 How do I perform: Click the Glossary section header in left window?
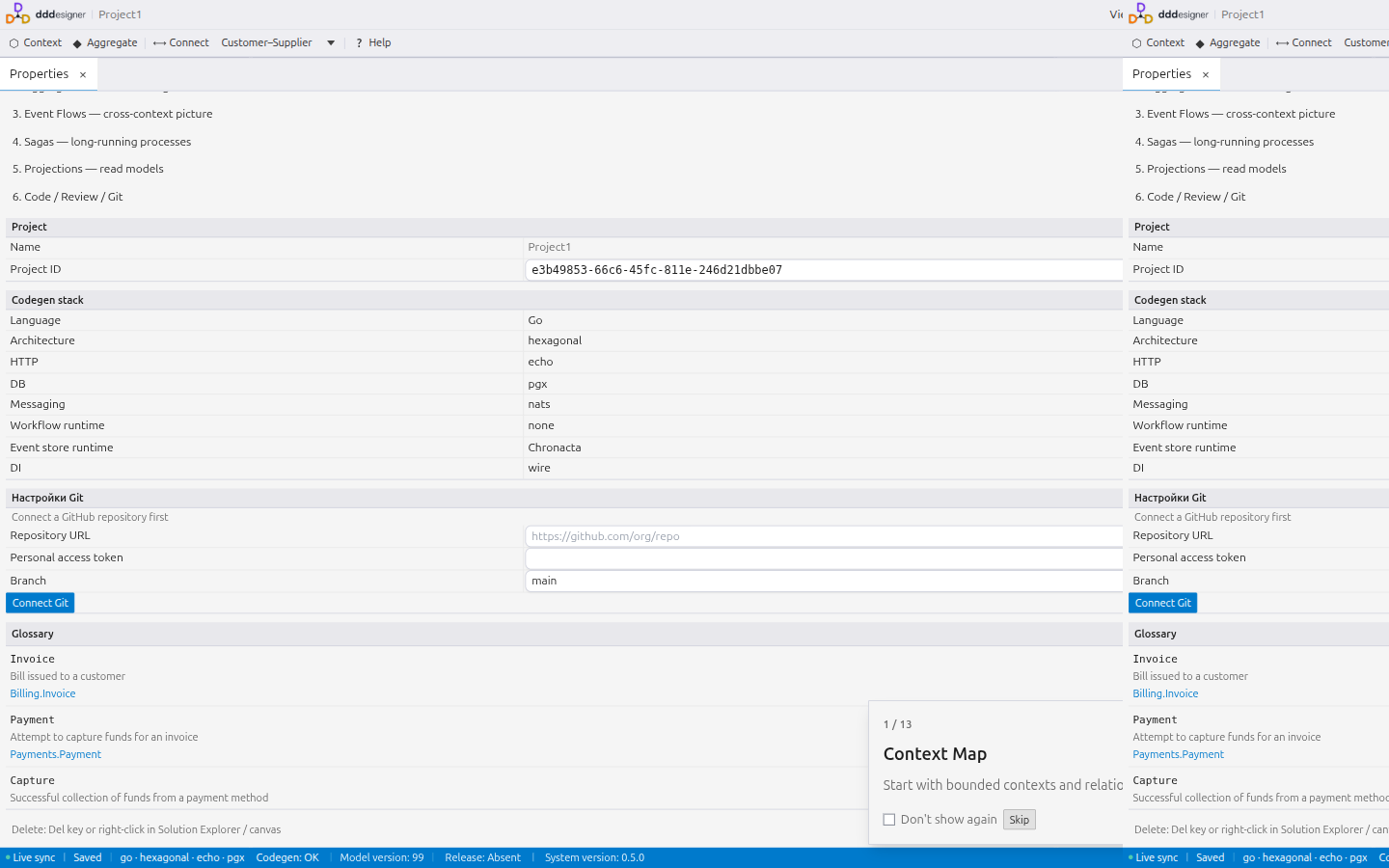564,634
